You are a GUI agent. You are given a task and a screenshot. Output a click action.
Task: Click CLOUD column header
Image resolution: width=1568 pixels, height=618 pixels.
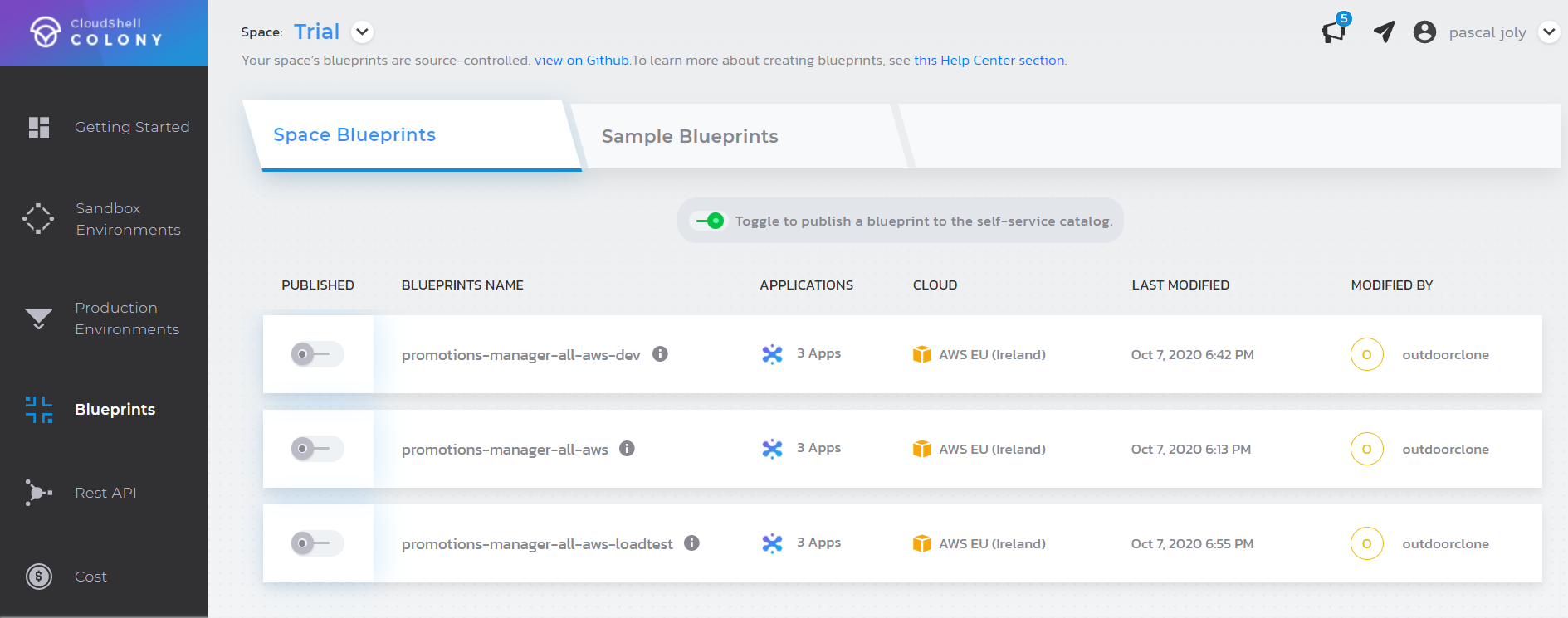pyautogui.click(x=935, y=285)
